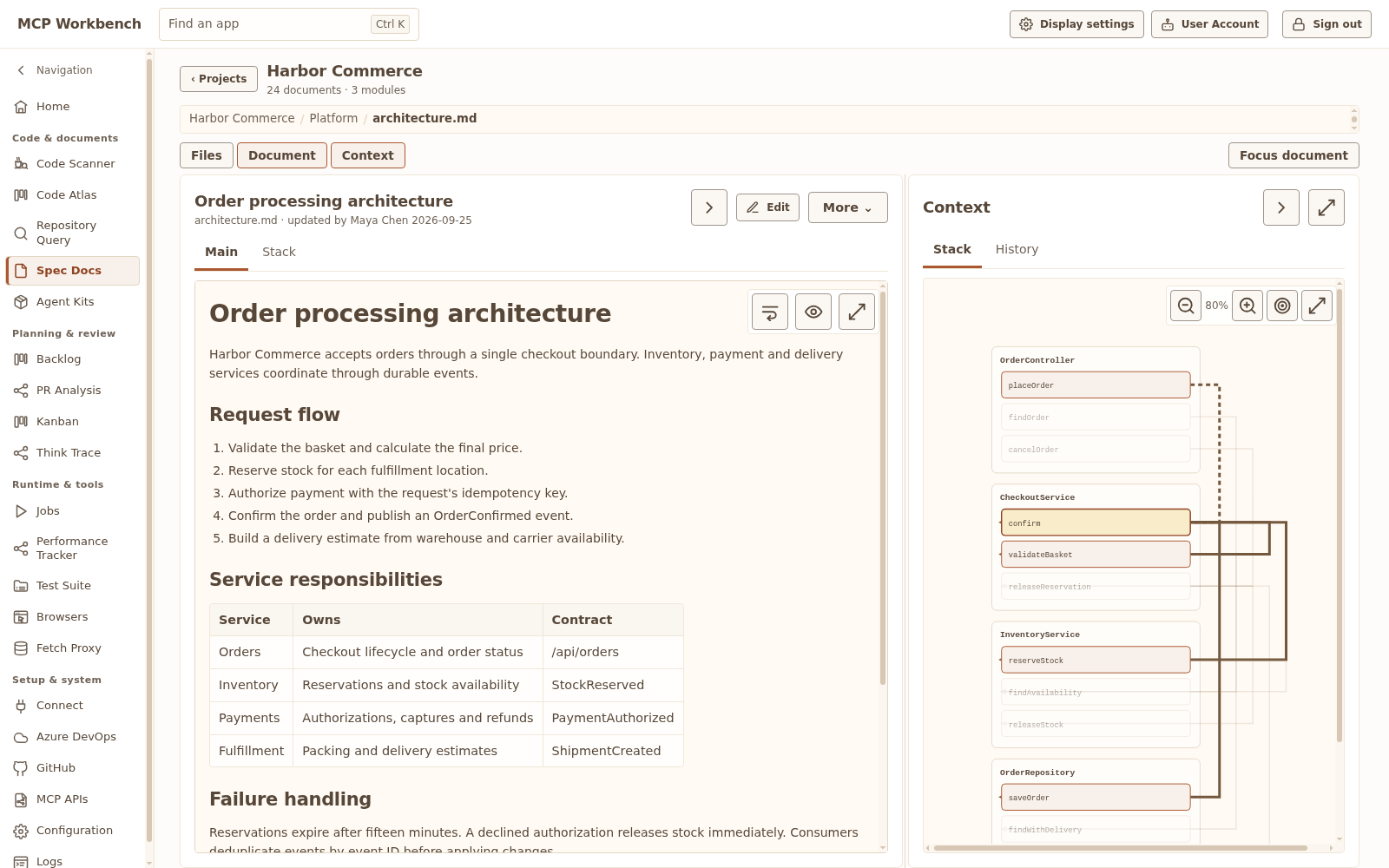This screenshot has height=868, width=1389.
Task: Go back to Projects
Action: (x=219, y=79)
